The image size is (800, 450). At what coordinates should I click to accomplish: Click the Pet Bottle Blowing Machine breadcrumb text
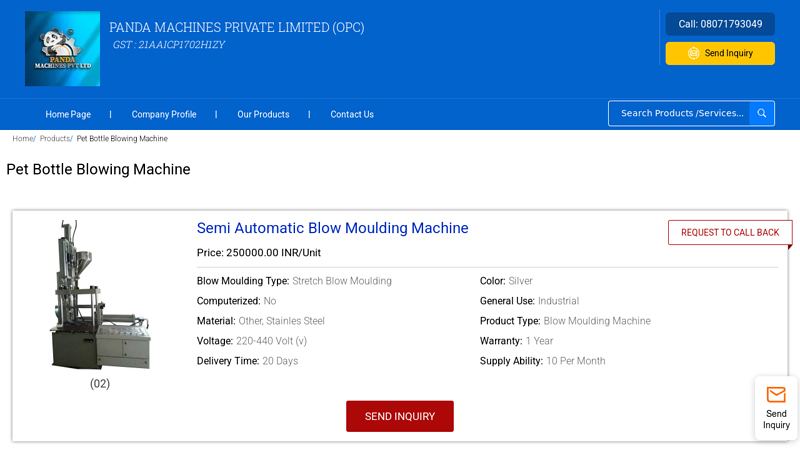[122, 139]
